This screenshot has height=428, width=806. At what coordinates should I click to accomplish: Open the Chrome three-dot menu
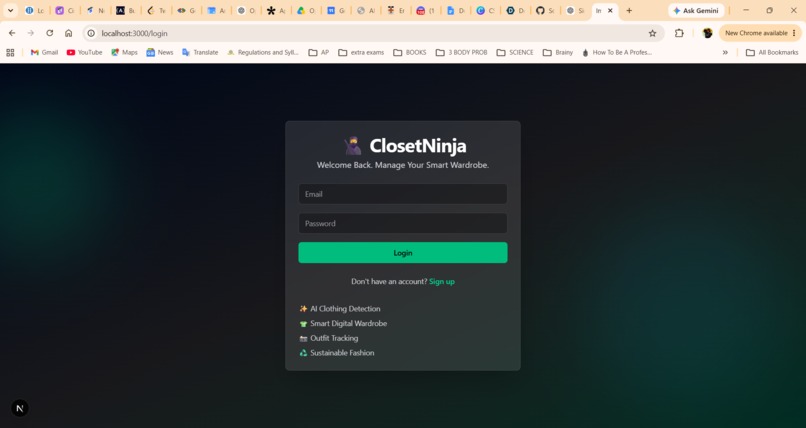794,33
